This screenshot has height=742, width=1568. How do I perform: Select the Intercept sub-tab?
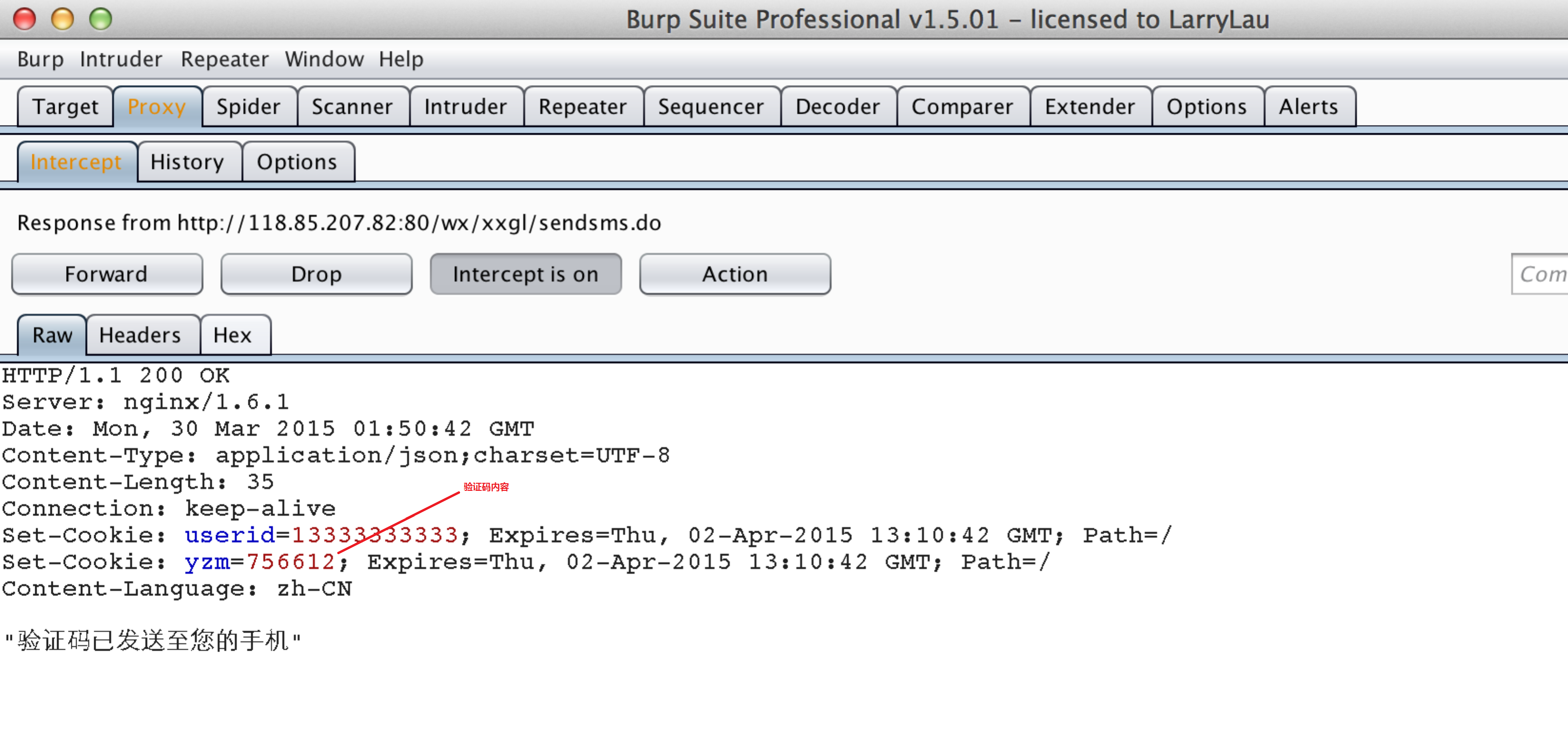(77, 162)
